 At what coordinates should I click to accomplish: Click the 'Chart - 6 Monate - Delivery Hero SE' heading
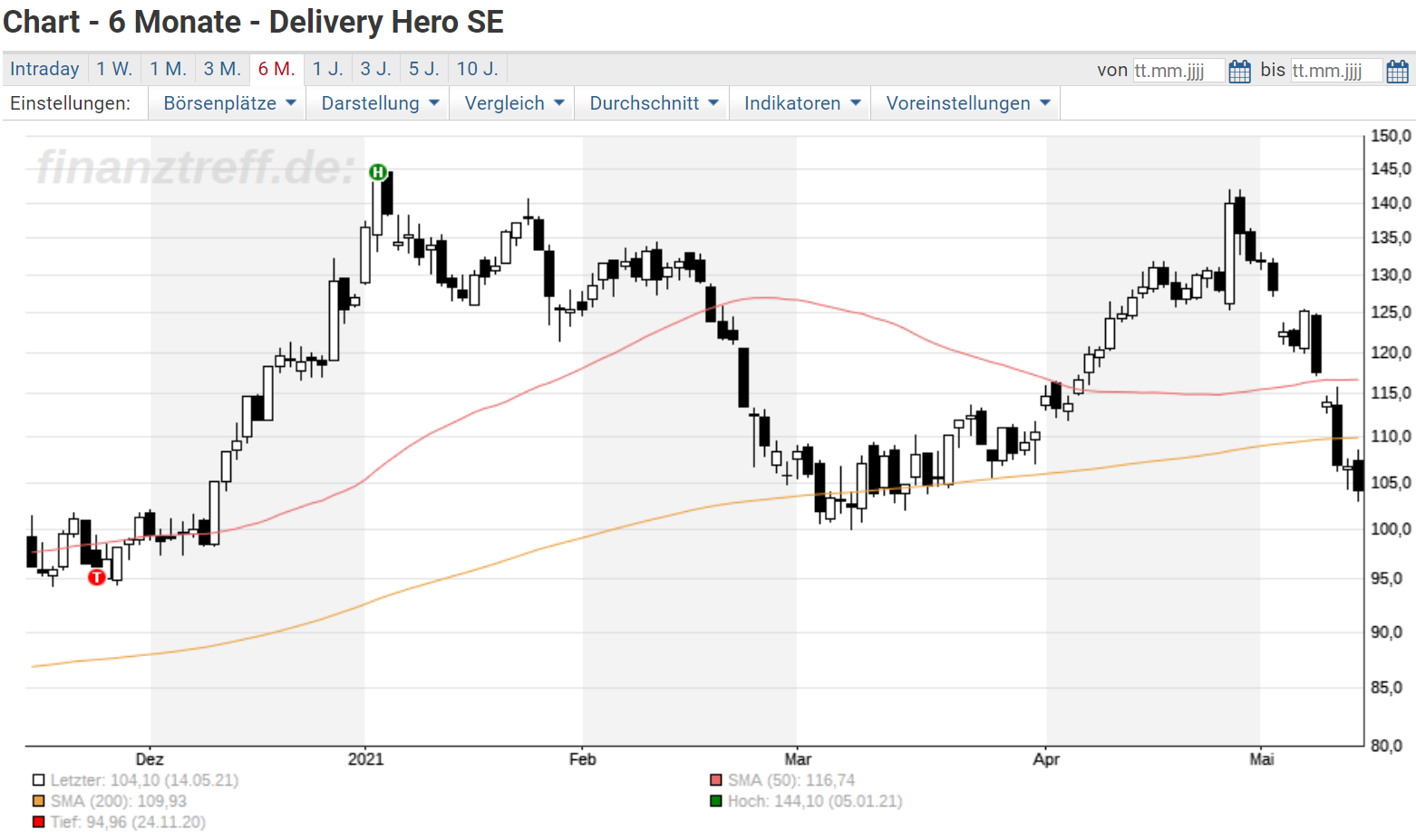tap(254, 22)
